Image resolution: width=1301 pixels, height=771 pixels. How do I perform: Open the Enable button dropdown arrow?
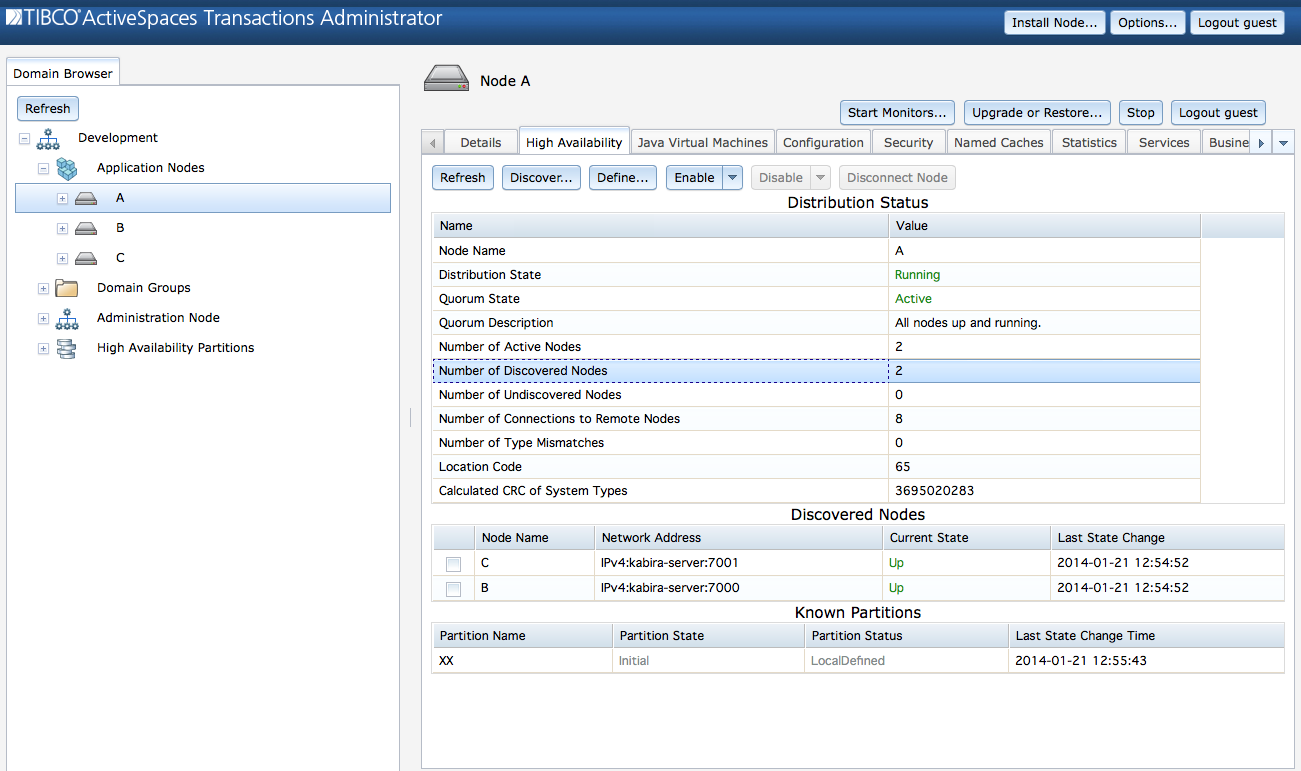pyautogui.click(x=732, y=178)
